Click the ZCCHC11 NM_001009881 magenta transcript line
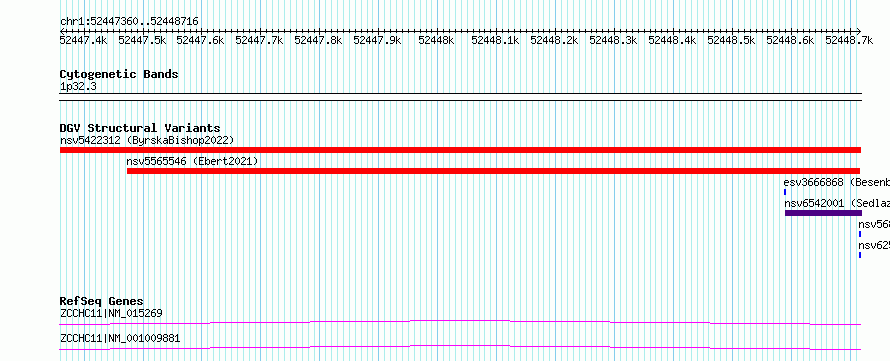This screenshot has height=361, width=890. pos(460,347)
